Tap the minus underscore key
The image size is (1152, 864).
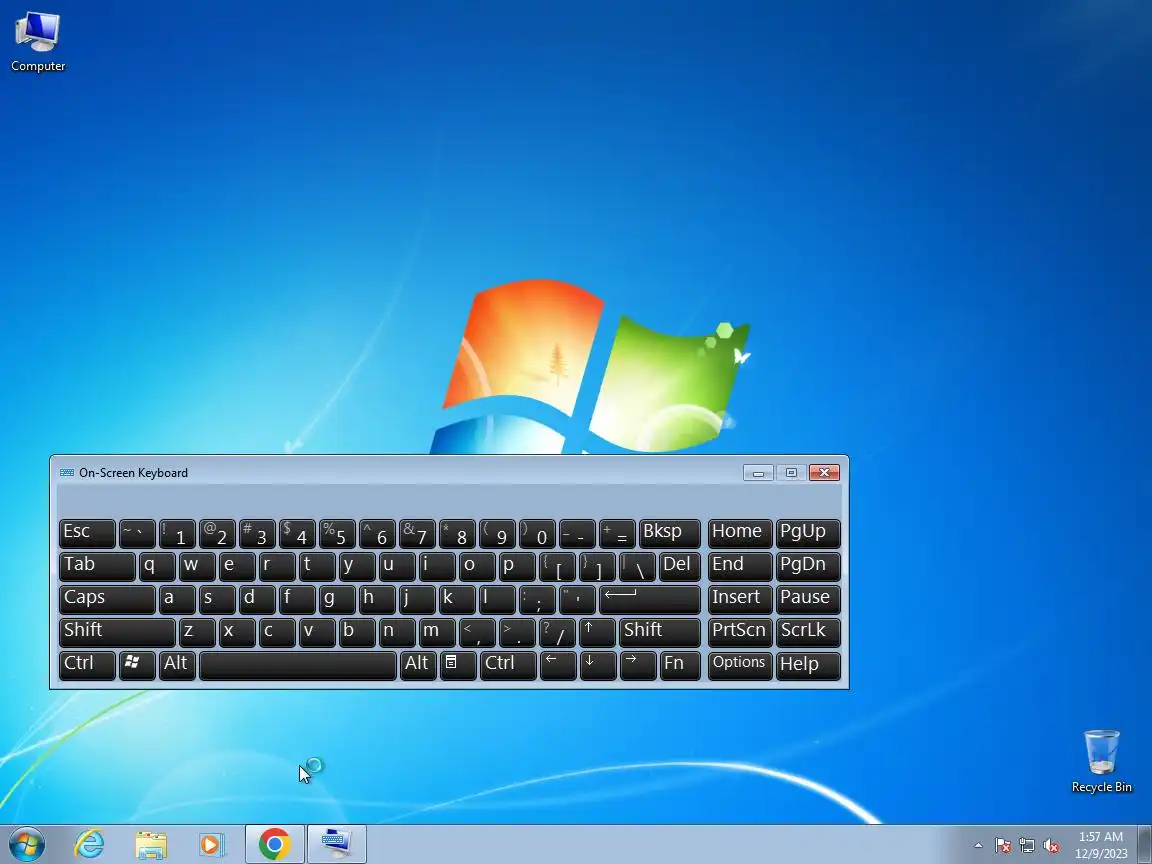tap(577, 533)
